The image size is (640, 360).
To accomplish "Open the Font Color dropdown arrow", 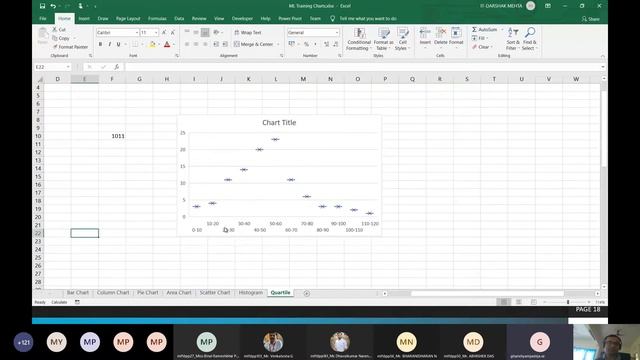I will 174,44.
